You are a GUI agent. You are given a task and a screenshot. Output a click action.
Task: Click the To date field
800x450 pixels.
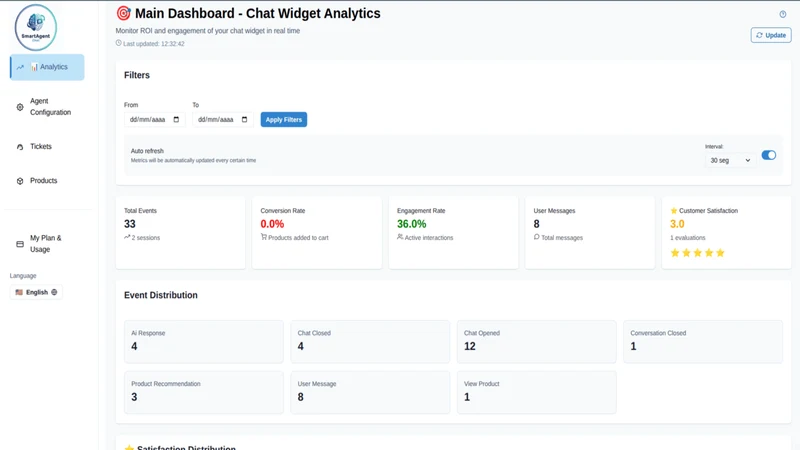tap(222, 119)
